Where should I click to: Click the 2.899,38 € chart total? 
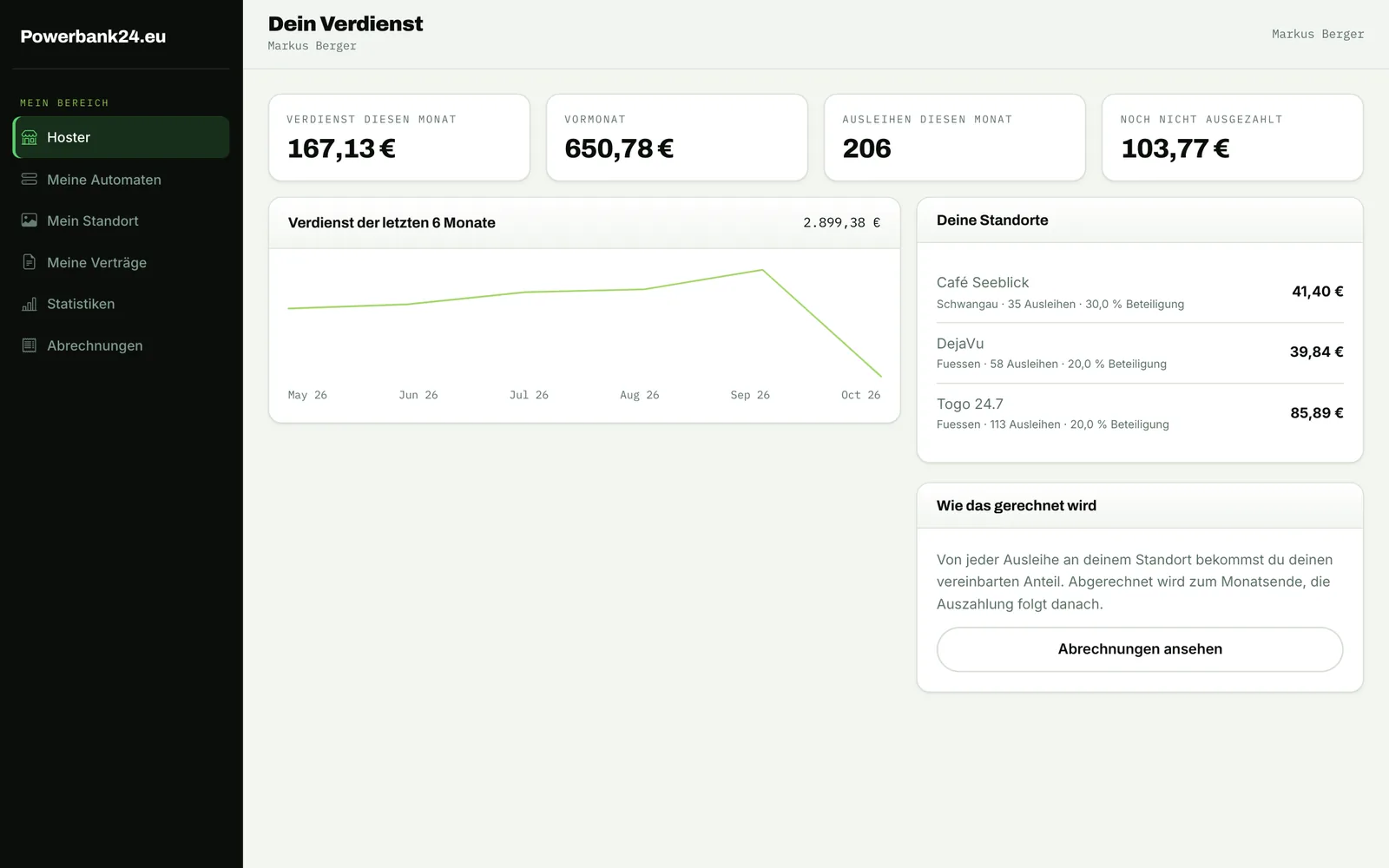841,222
